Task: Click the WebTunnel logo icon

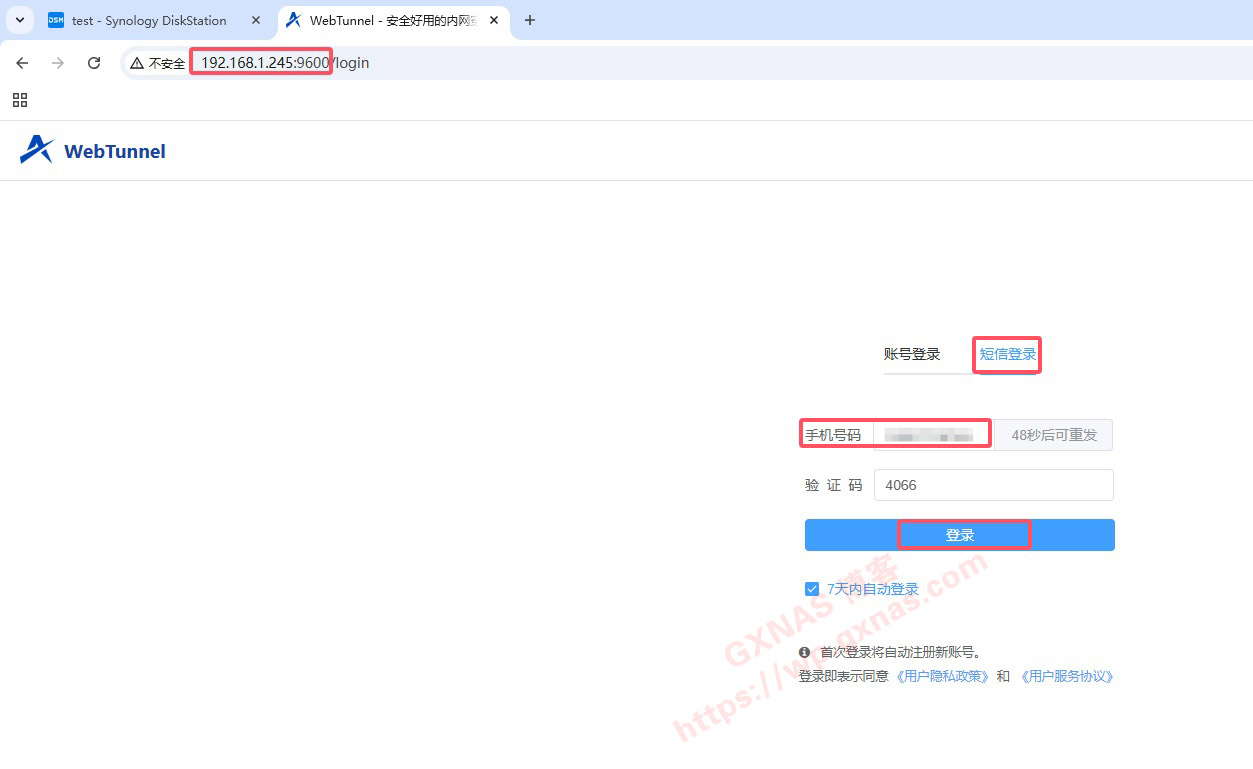Action: click(37, 150)
